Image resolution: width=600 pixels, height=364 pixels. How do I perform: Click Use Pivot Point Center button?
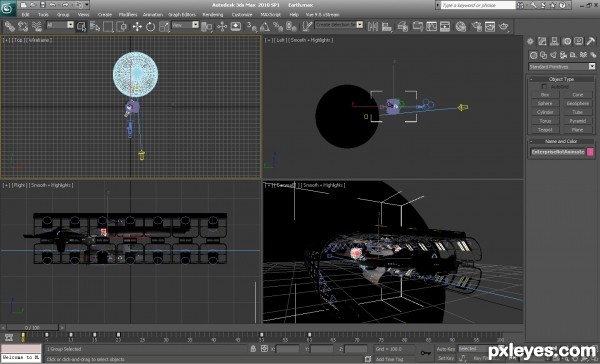207,26
